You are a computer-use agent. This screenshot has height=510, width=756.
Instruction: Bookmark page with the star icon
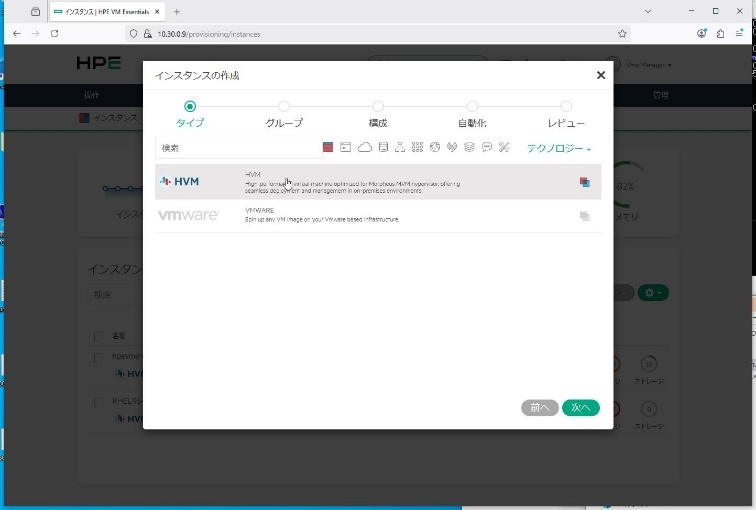coord(623,33)
